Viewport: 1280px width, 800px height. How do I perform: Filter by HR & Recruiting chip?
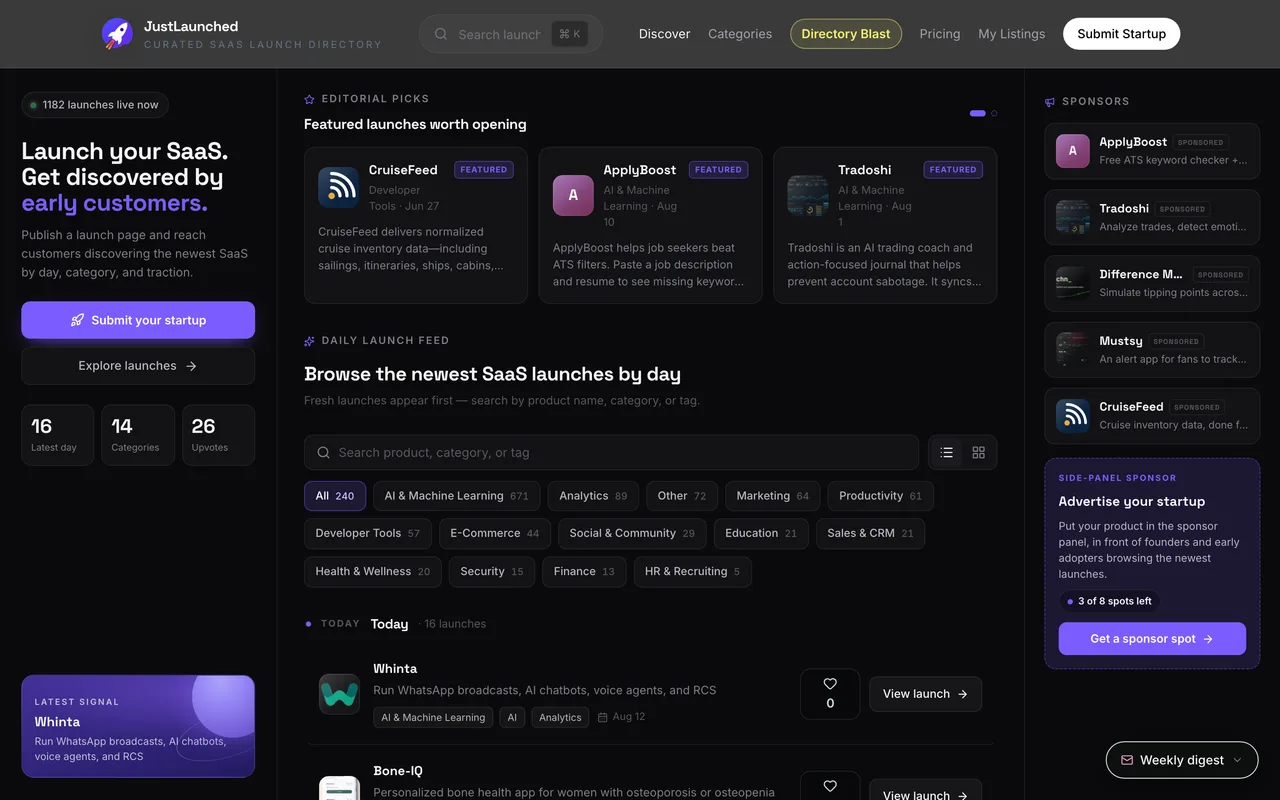693,572
